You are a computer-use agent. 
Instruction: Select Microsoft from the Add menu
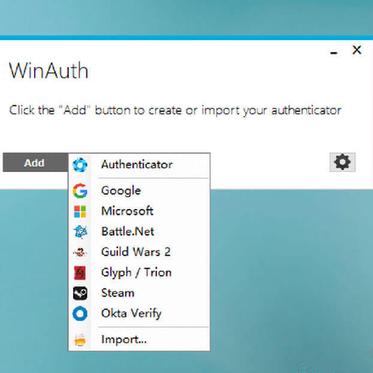coord(139,211)
